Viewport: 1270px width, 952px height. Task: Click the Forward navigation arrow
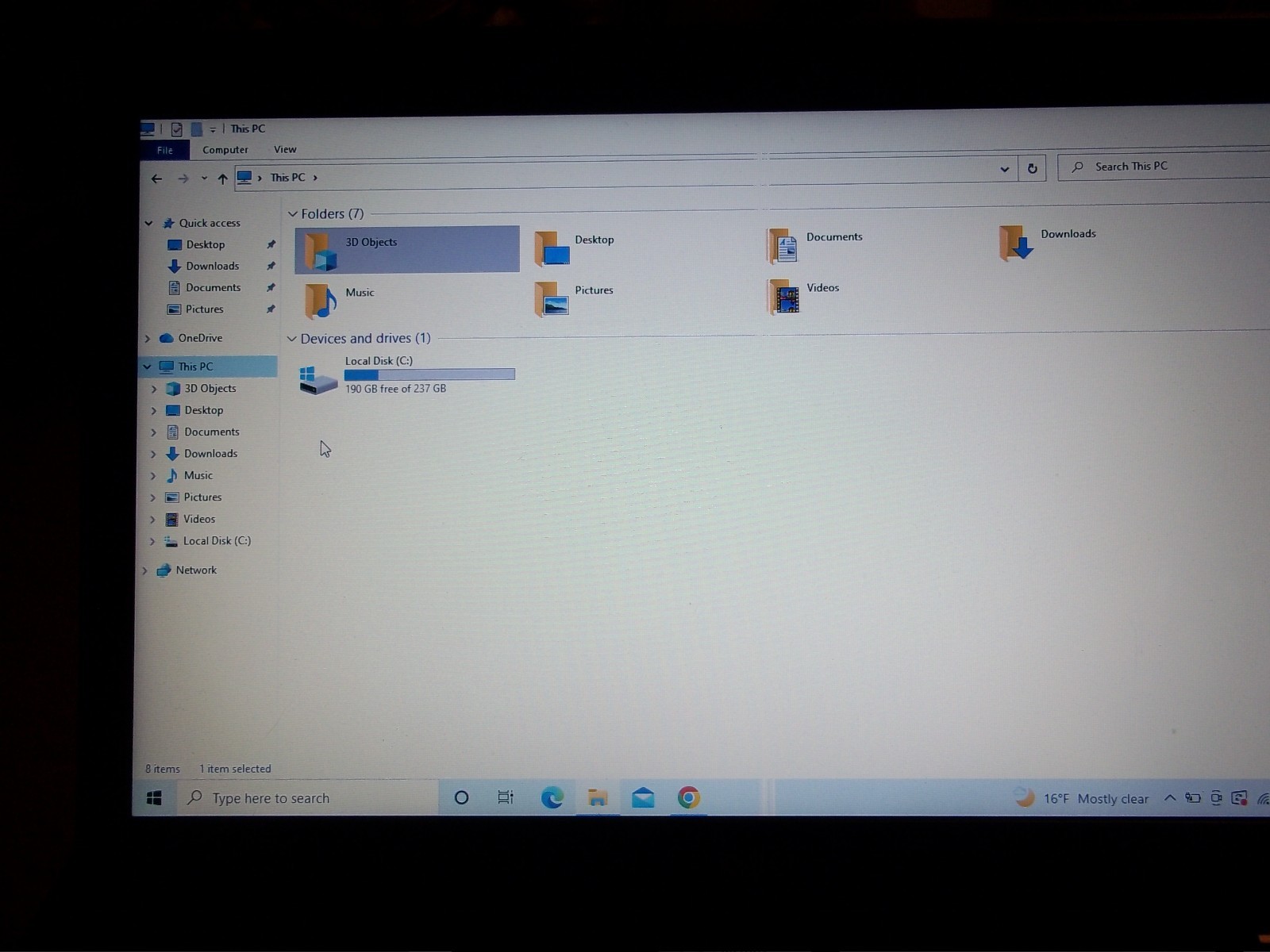[x=183, y=178]
